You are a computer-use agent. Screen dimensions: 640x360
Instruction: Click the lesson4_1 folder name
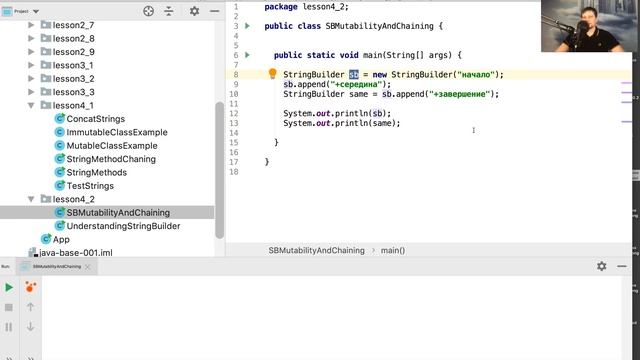click(73, 106)
